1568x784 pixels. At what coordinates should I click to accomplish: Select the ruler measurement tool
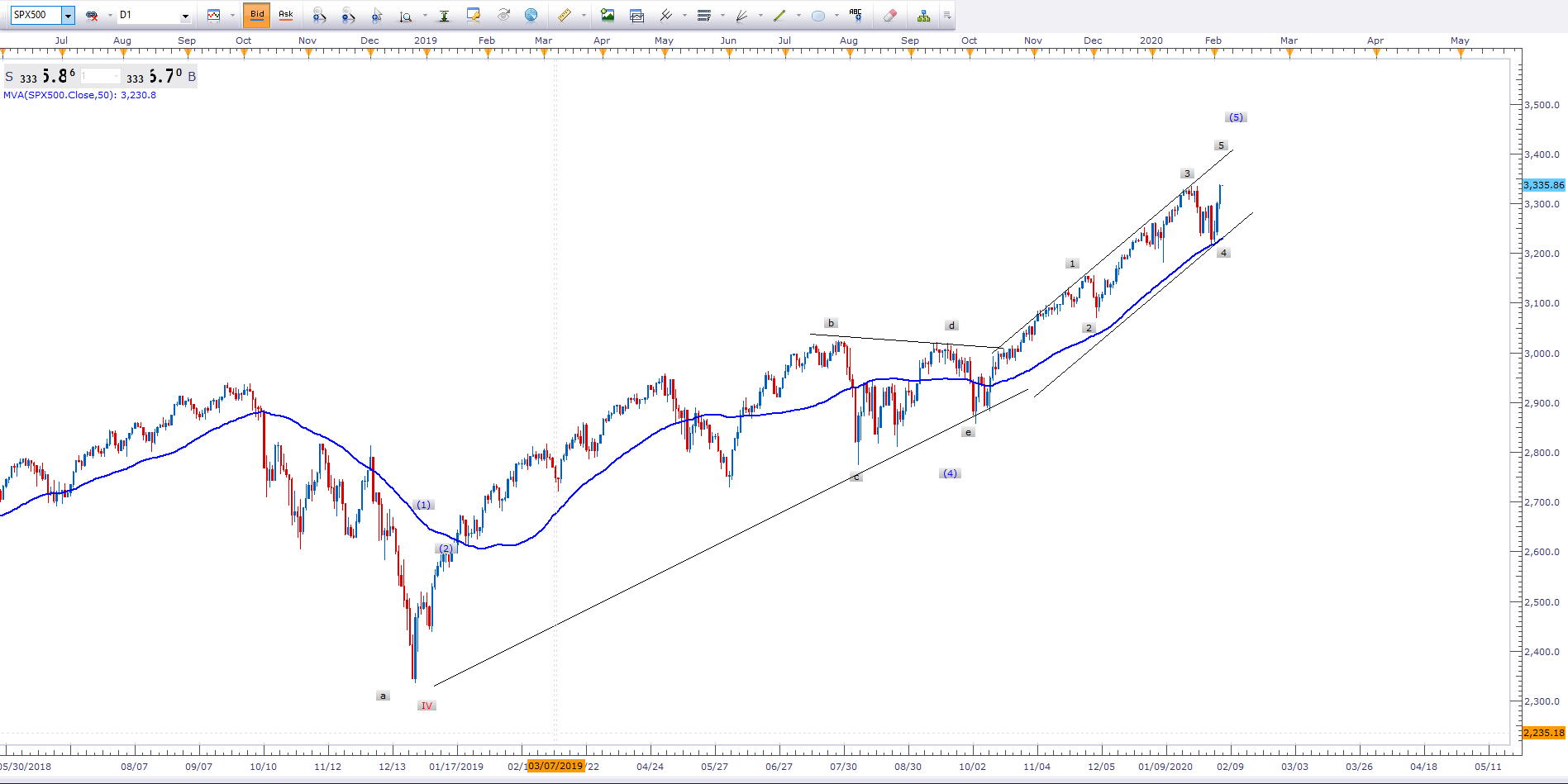565,15
